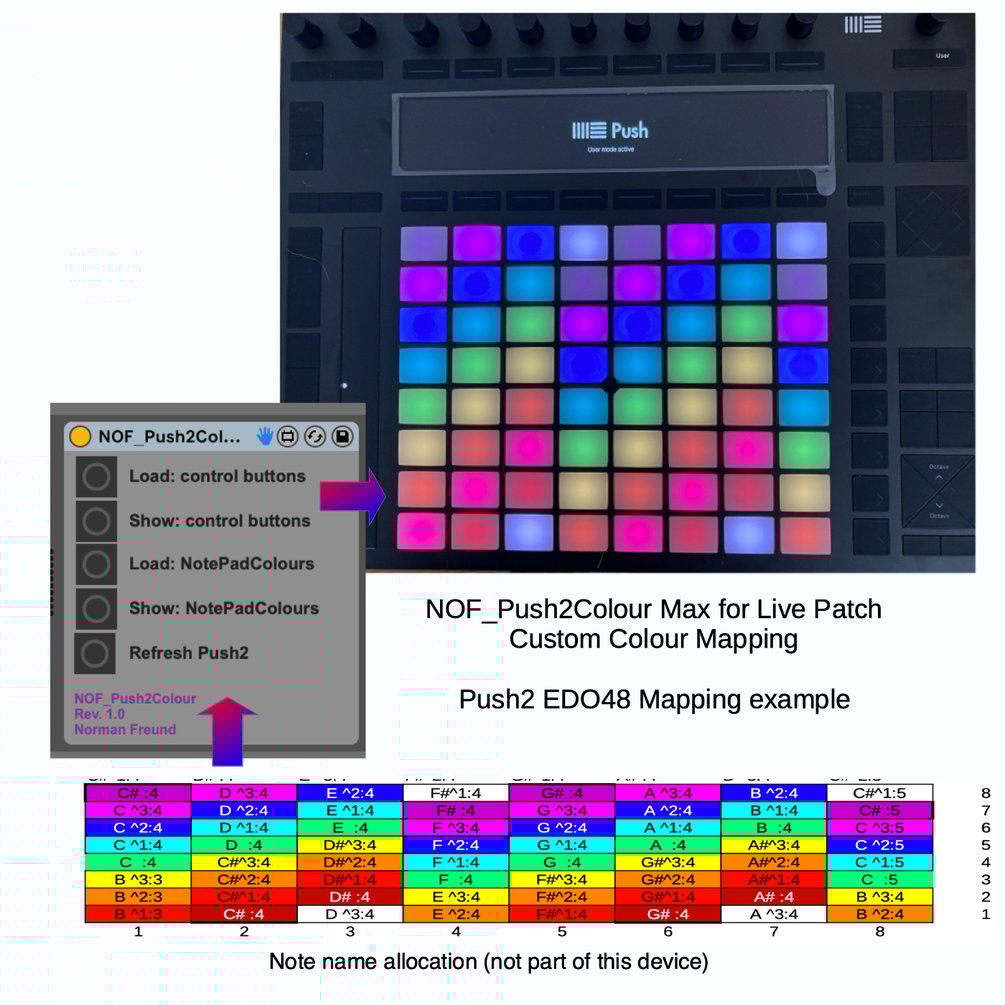Select the 'C :5' green cell
The width and height of the screenshot is (1005, 1005).
point(880,879)
